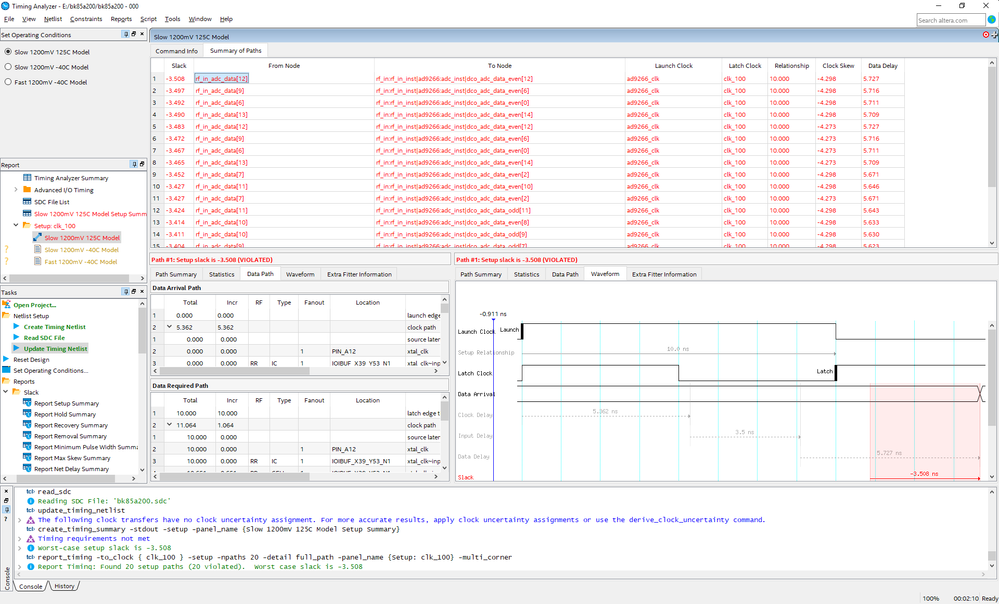Click the globe icon beside the altera.com search
Viewport: 999px width, 604px height.
991,20
